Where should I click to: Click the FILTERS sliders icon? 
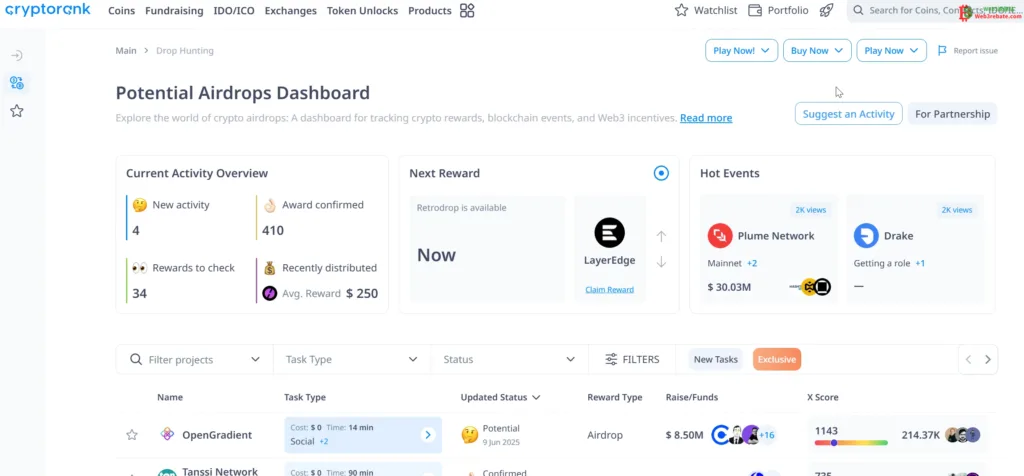click(611, 359)
